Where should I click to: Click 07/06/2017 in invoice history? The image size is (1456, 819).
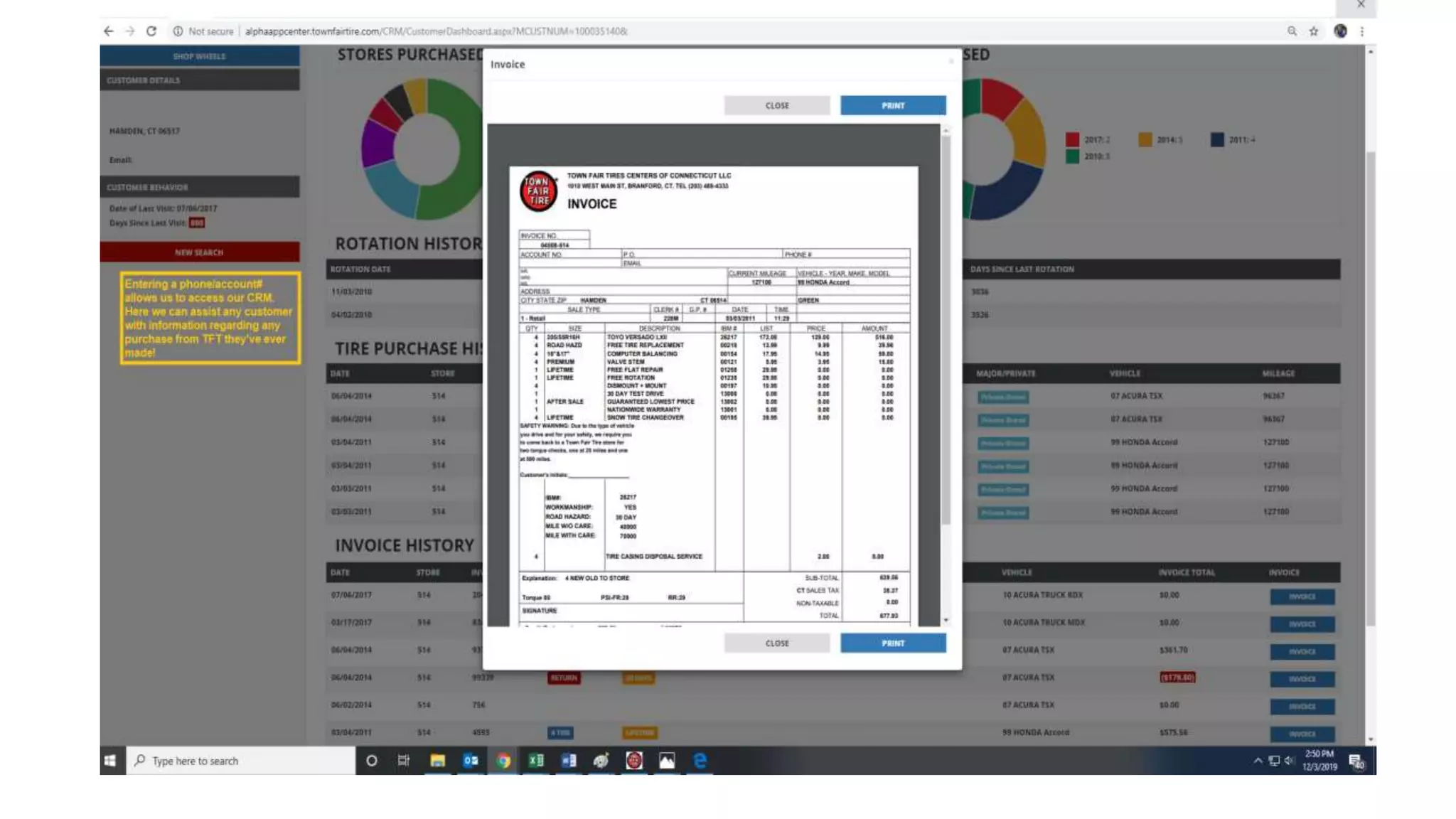(x=351, y=595)
